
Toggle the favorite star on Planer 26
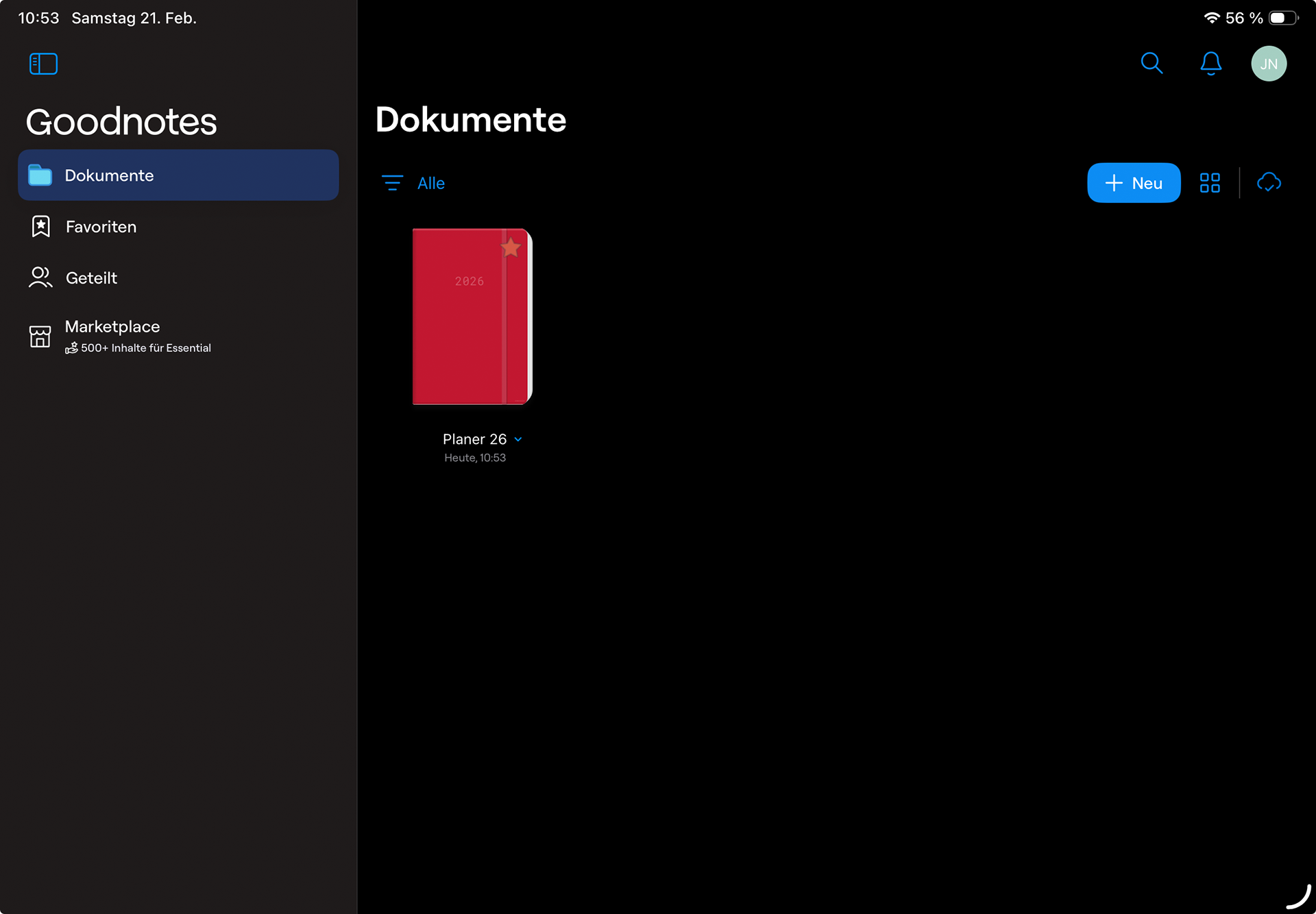511,247
